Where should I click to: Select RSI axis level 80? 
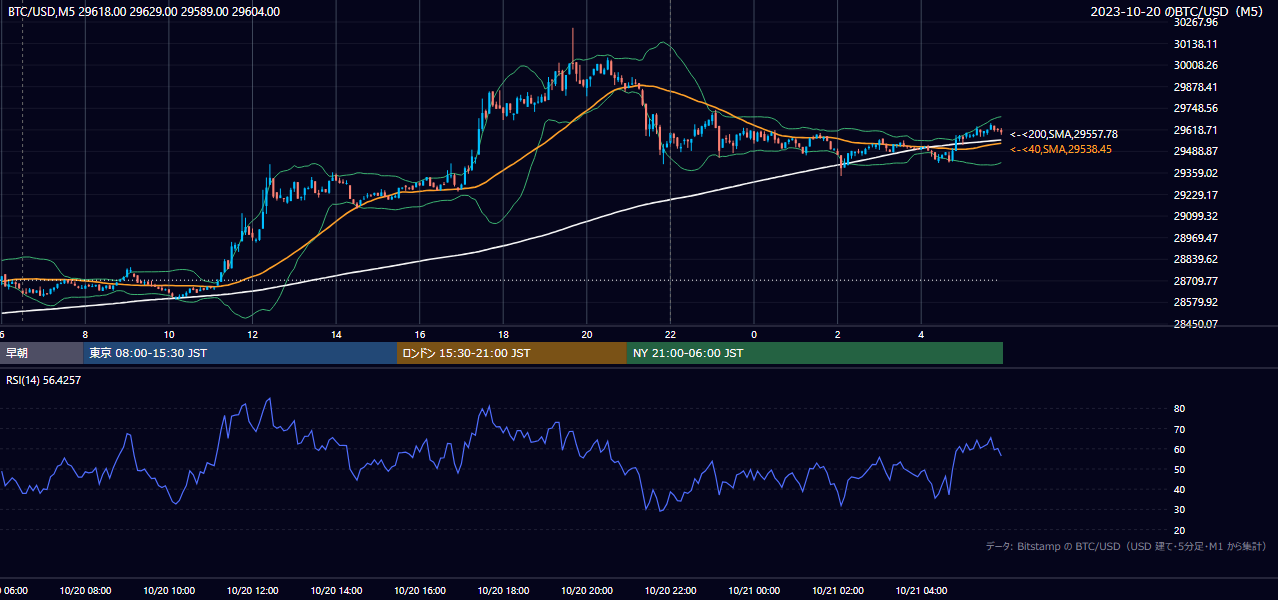point(1180,409)
